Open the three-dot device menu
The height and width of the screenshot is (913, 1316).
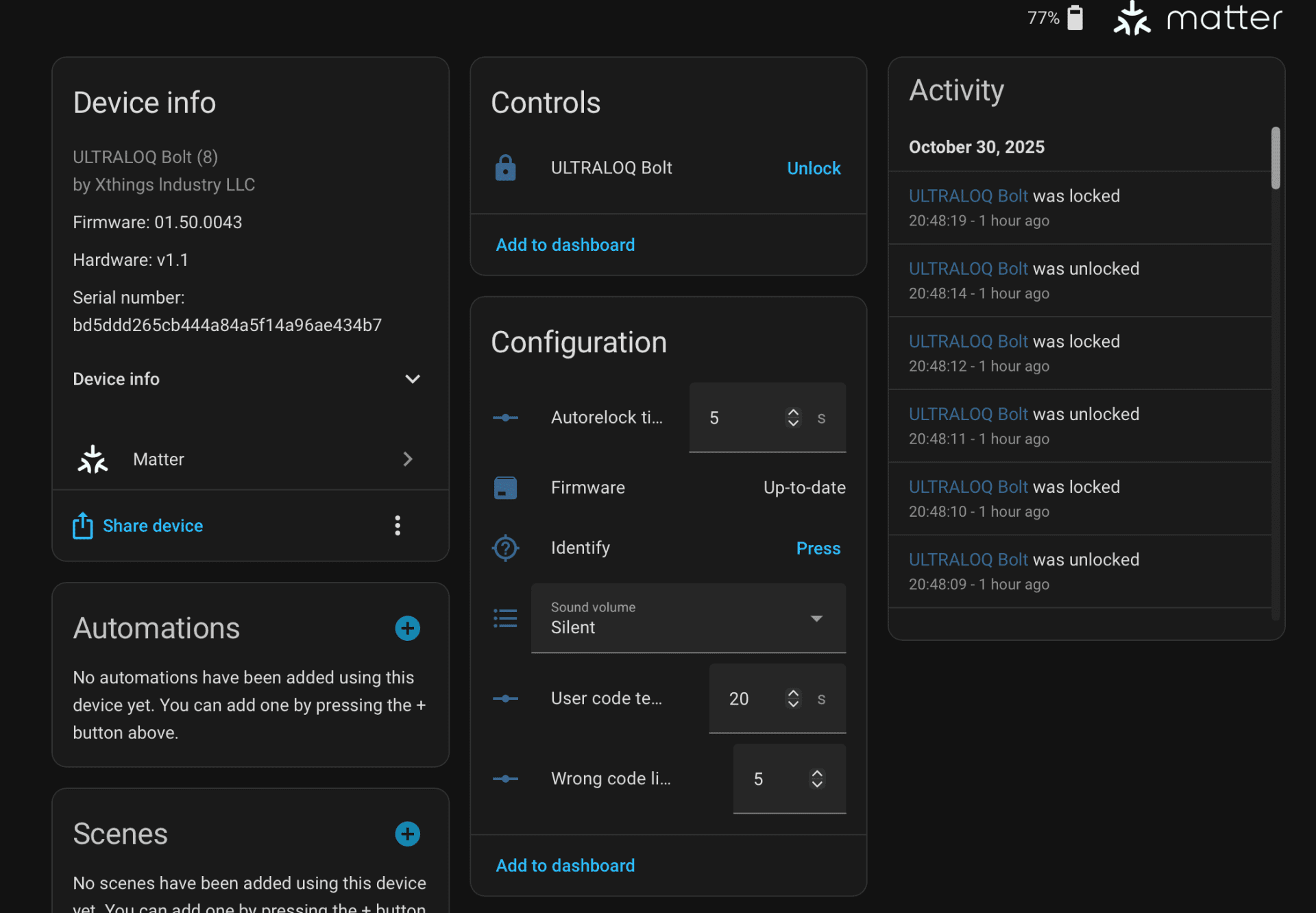[398, 526]
